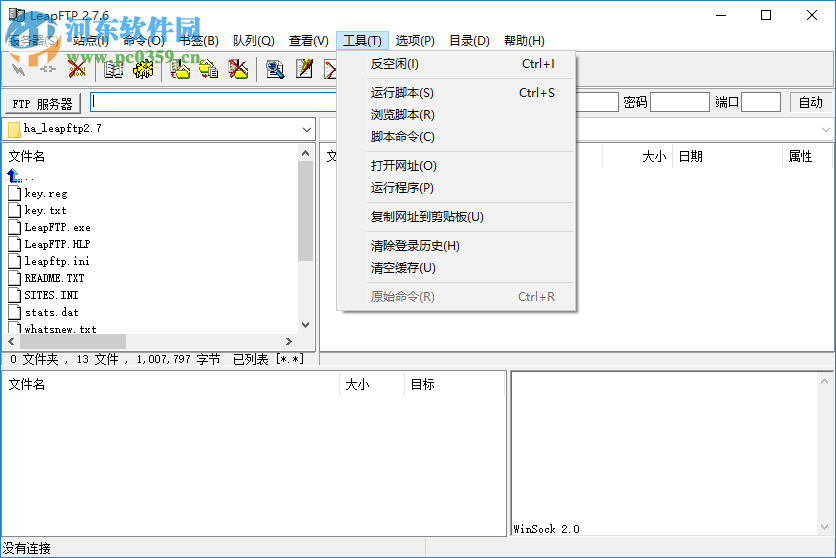
Task: Click the partially hidden script page icon
Action: [x=330, y=69]
